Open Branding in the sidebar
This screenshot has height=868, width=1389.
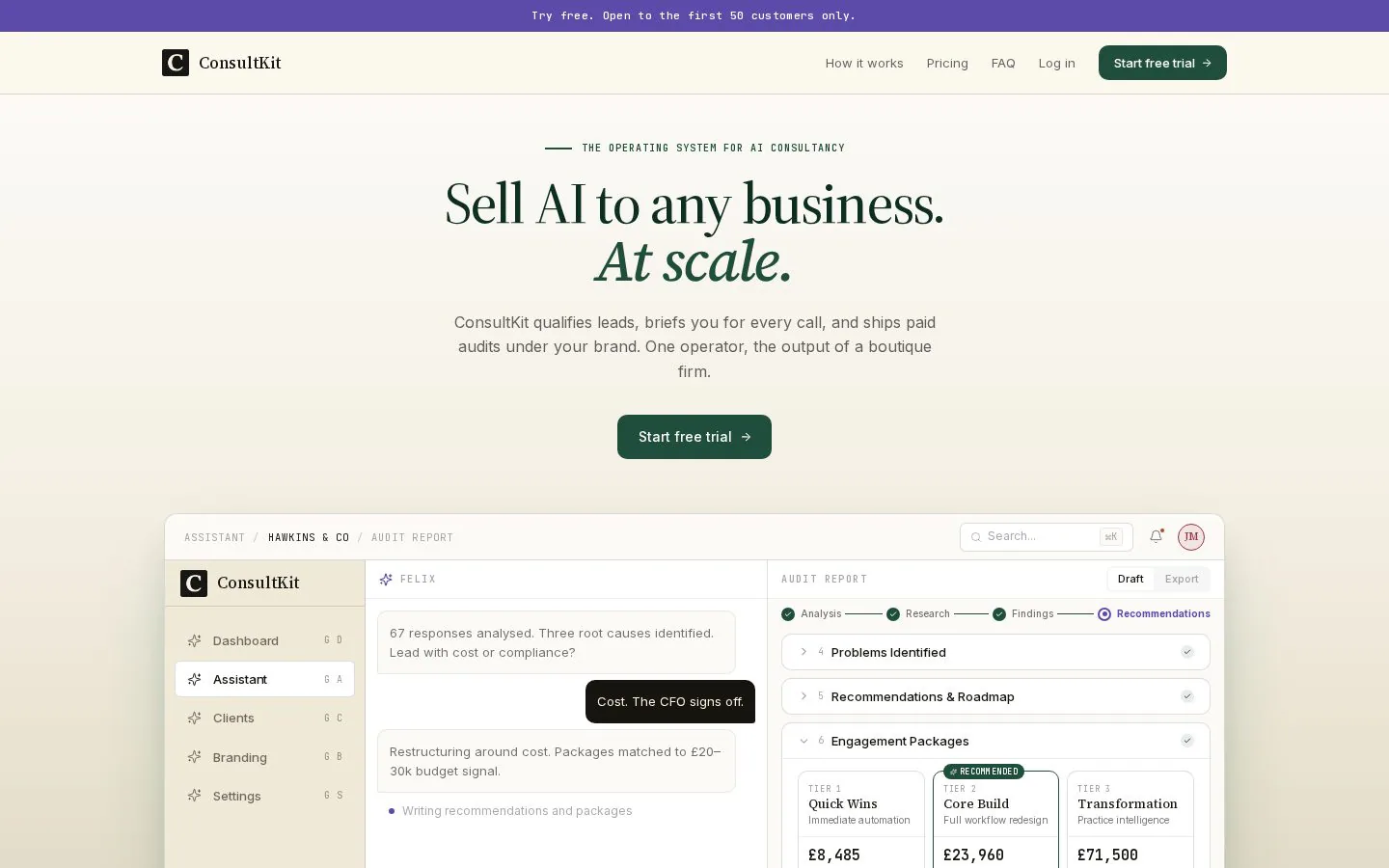pyautogui.click(x=264, y=757)
